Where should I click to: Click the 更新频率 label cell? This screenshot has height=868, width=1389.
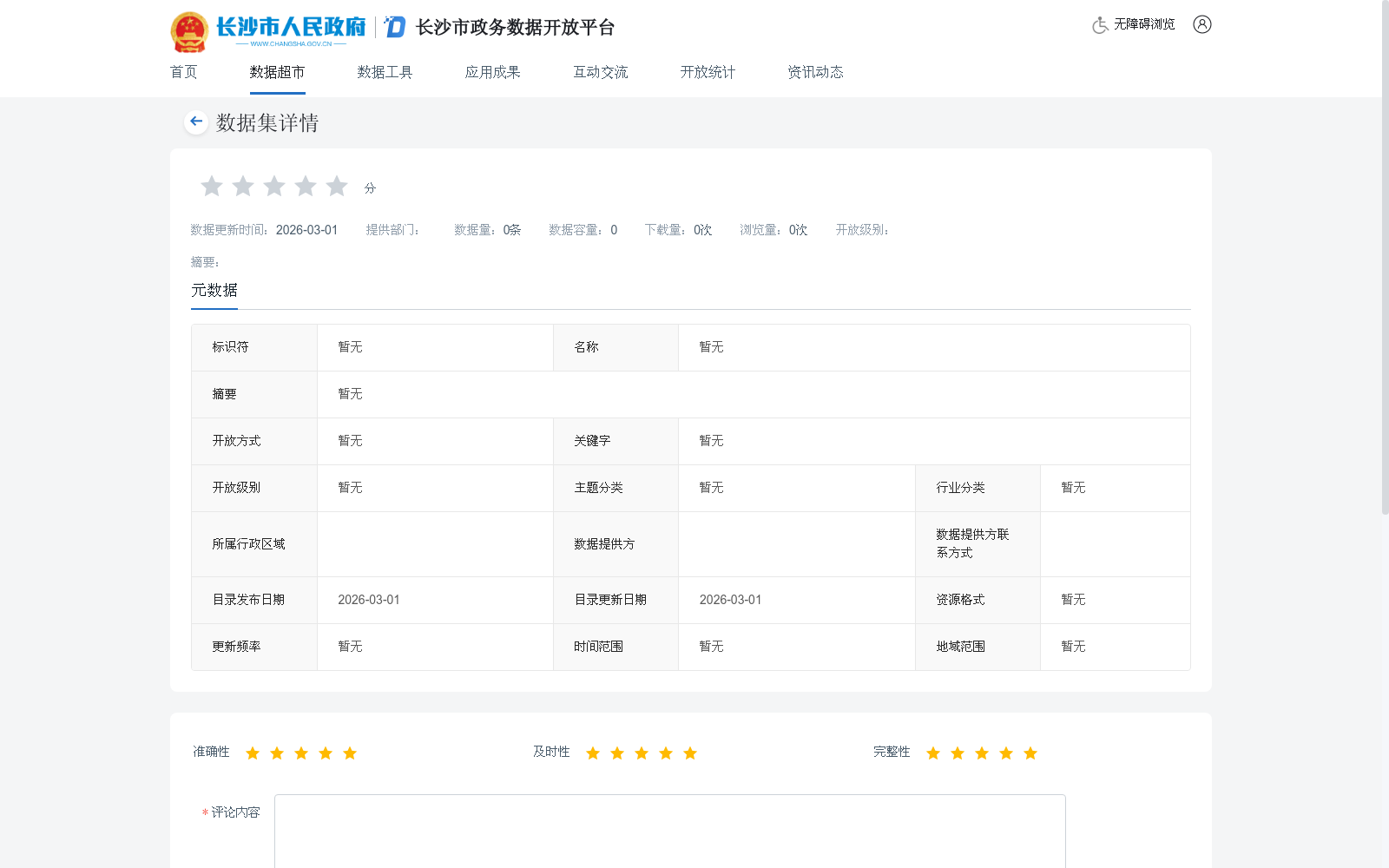coord(254,647)
